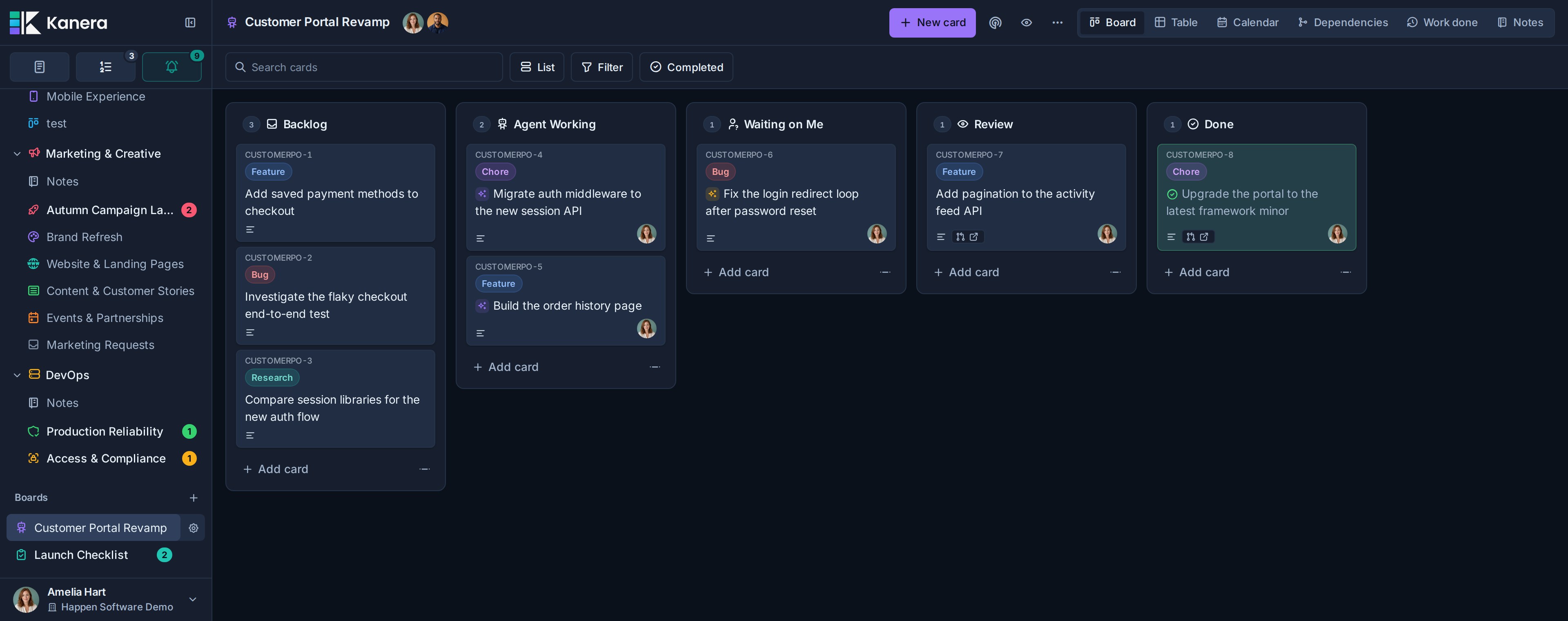Click the Research tag on CUSTOMERPO-3
Screen dimensions: 1568x621
click(272, 378)
